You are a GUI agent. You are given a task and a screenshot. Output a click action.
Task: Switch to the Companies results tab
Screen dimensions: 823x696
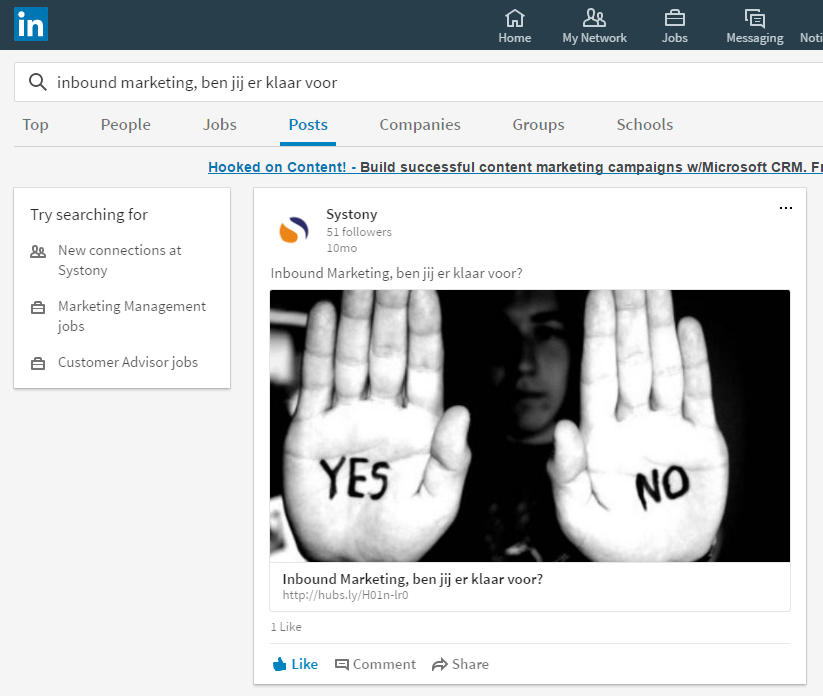coord(420,125)
